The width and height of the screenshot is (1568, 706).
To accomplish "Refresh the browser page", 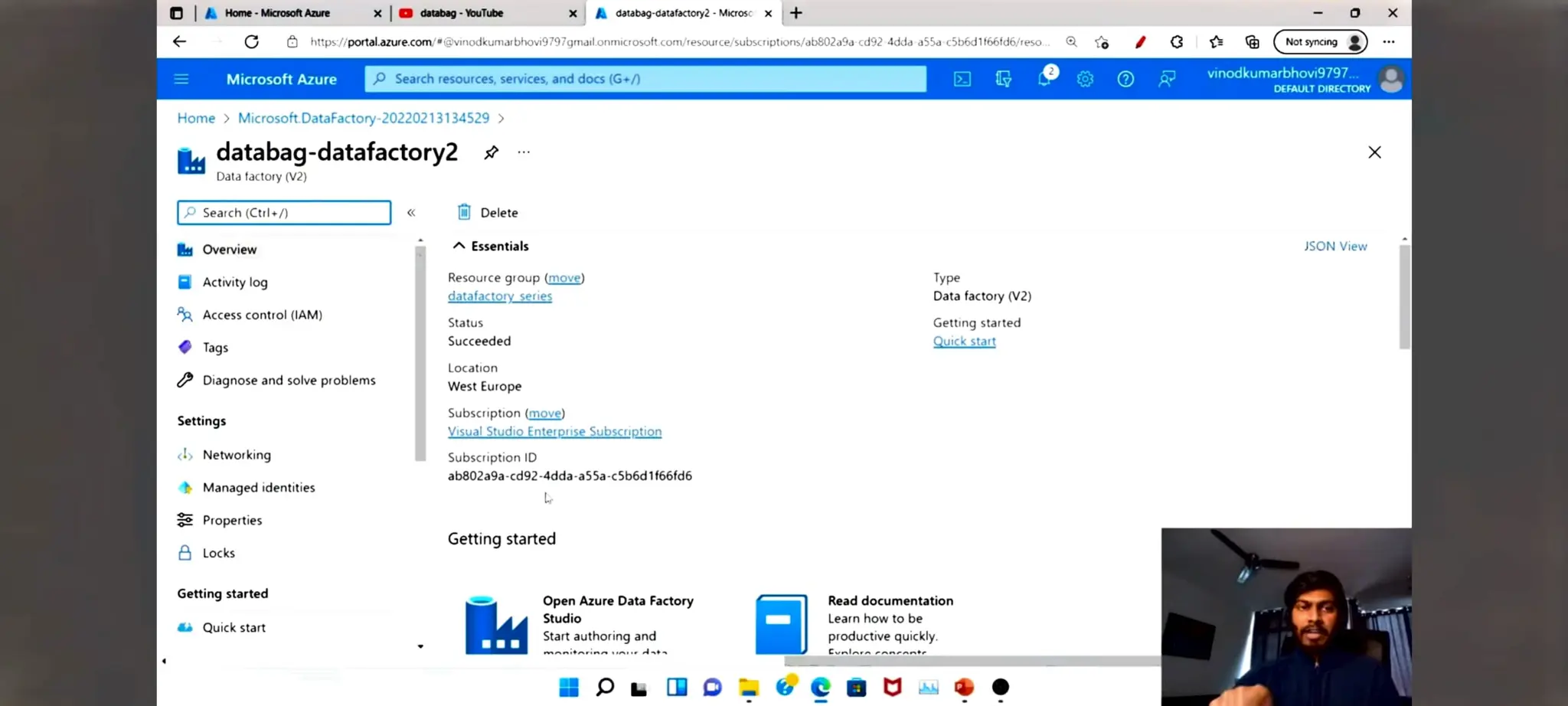I will 251,42.
